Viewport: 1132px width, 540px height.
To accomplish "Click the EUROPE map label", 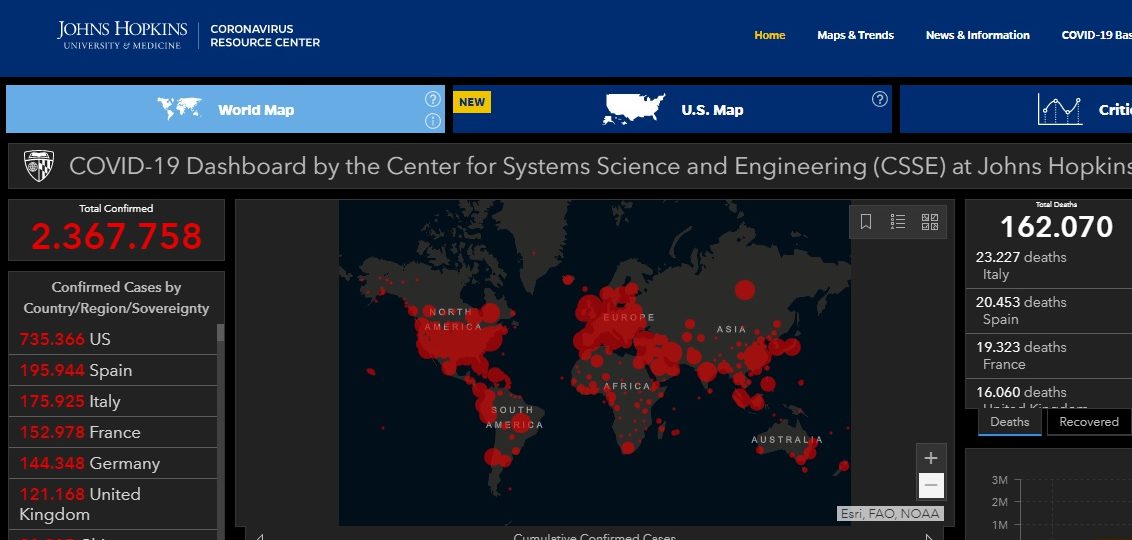I will [629, 317].
